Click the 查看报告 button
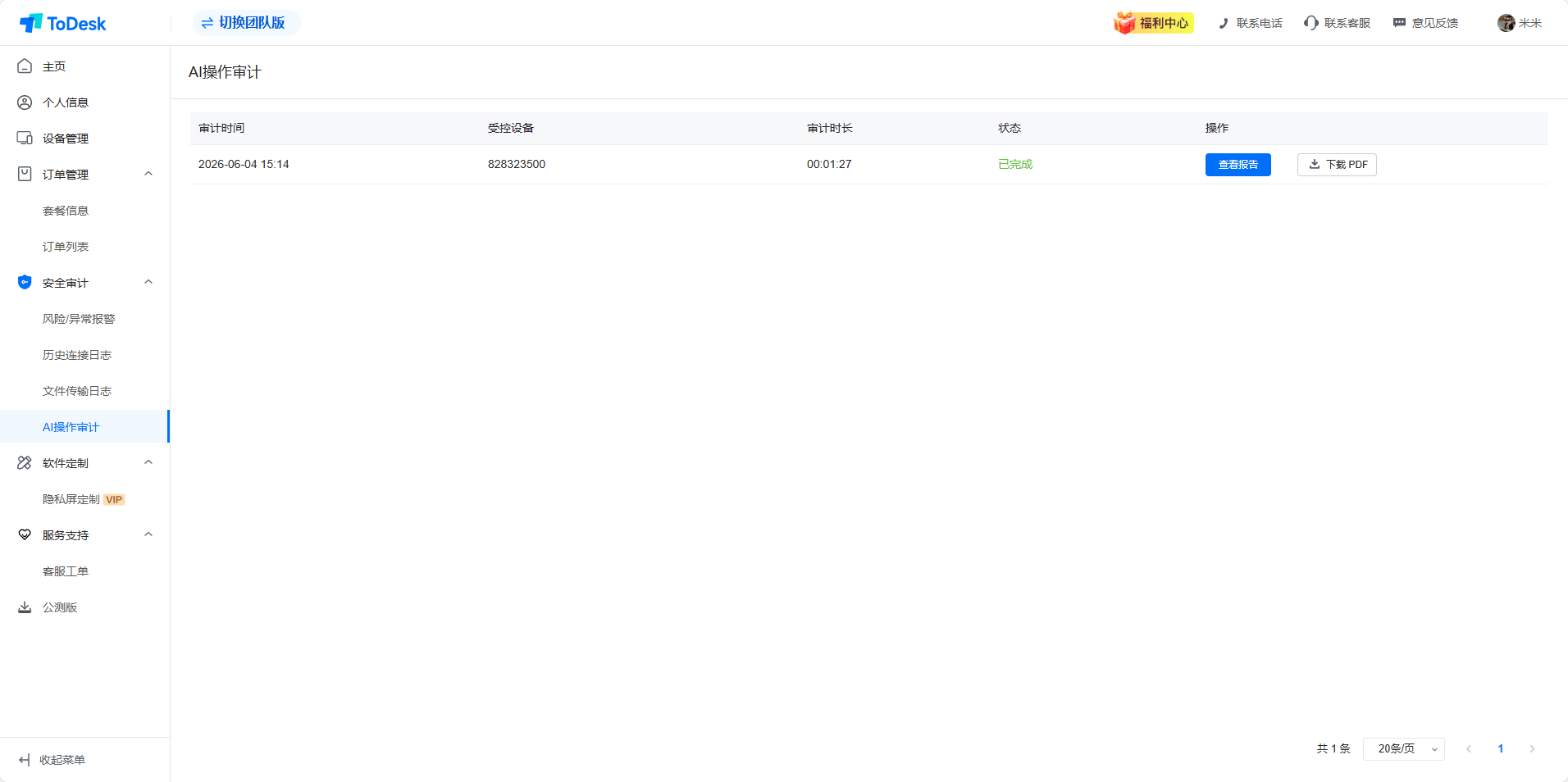The width and height of the screenshot is (1568, 782). coord(1238,165)
